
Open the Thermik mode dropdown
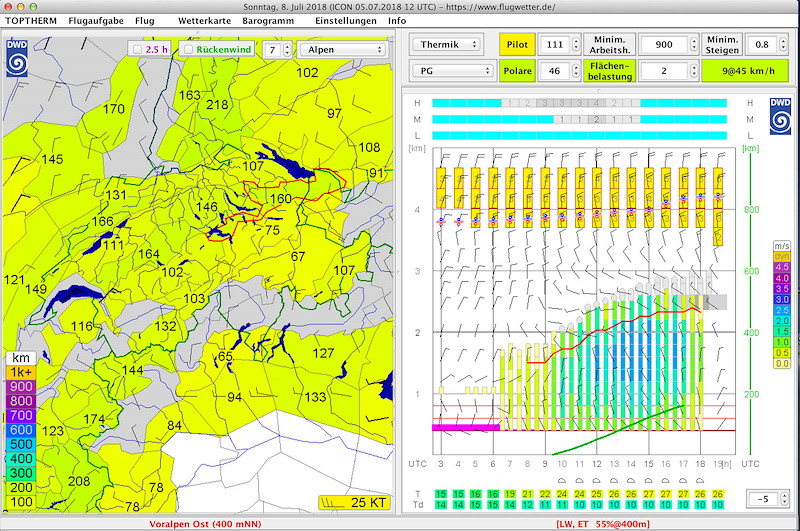(448, 44)
